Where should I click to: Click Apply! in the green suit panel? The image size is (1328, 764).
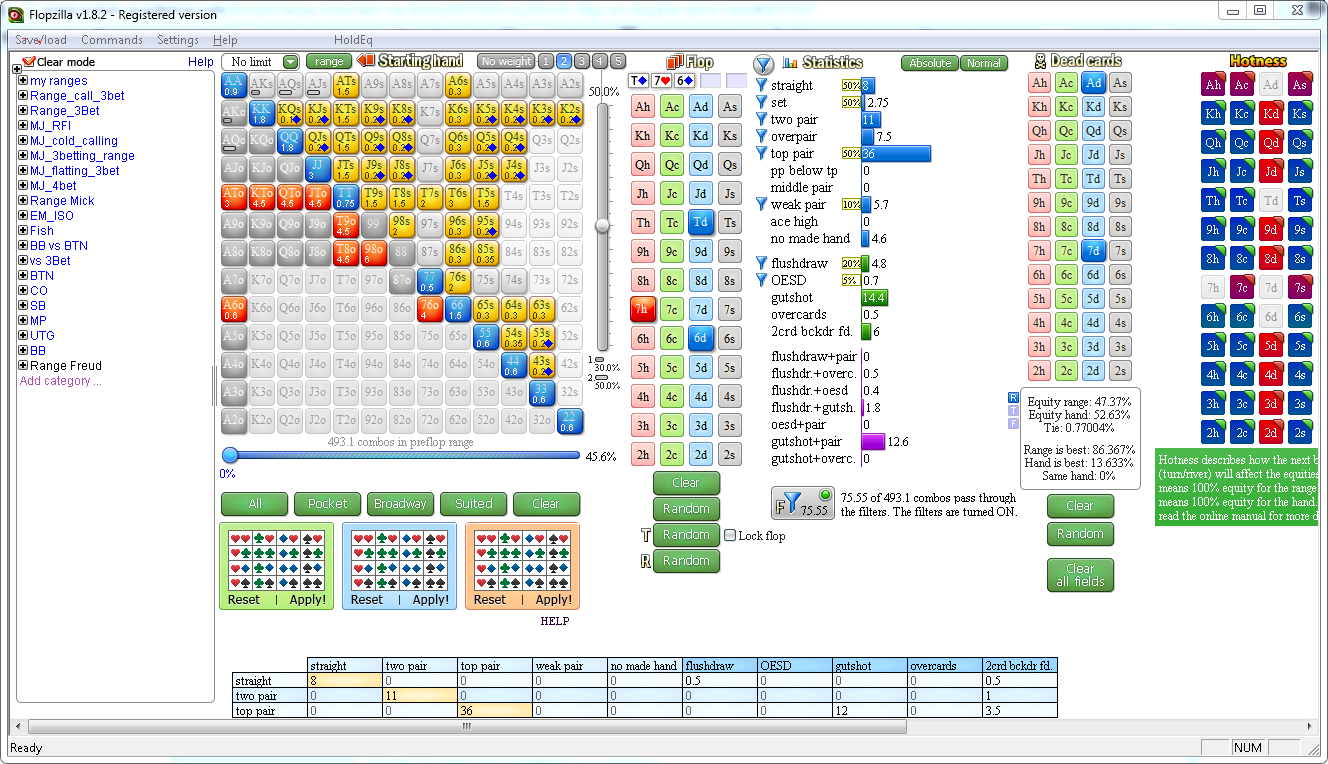click(x=308, y=600)
